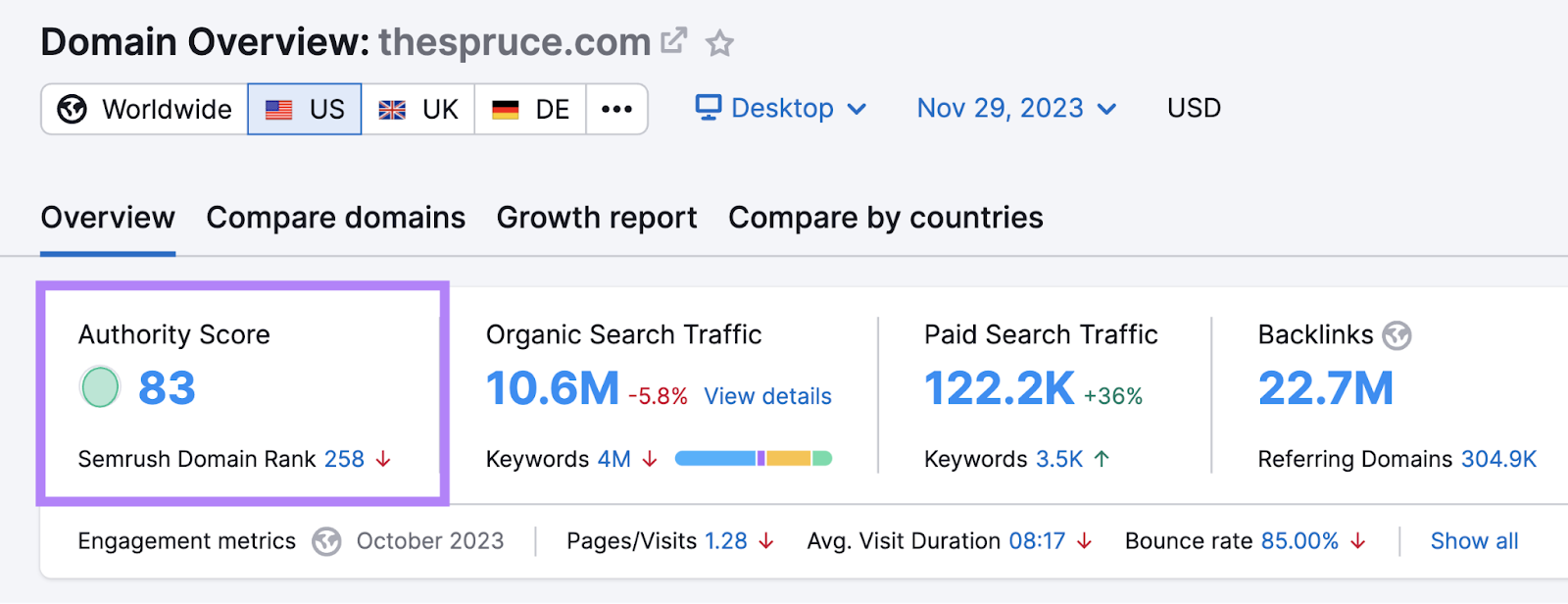Click organic traffic change -5.8%
The image size is (1568, 604).
click(658, 396)
